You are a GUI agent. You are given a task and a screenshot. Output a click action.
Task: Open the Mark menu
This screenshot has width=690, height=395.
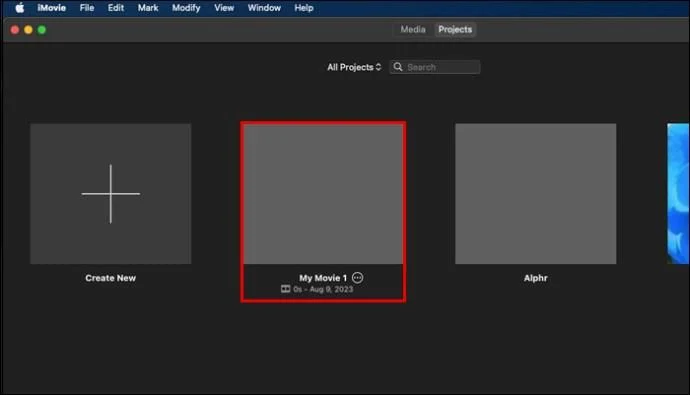[x=148, y=8]
